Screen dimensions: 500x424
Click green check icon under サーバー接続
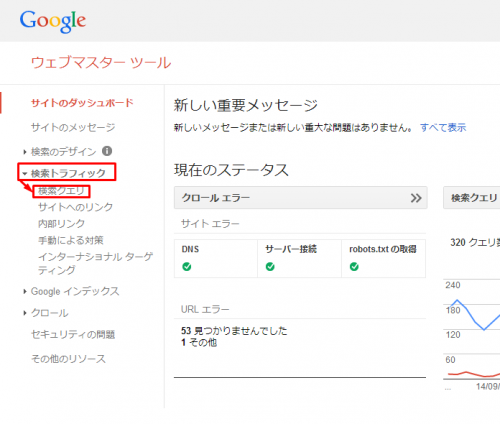[270, 267]
